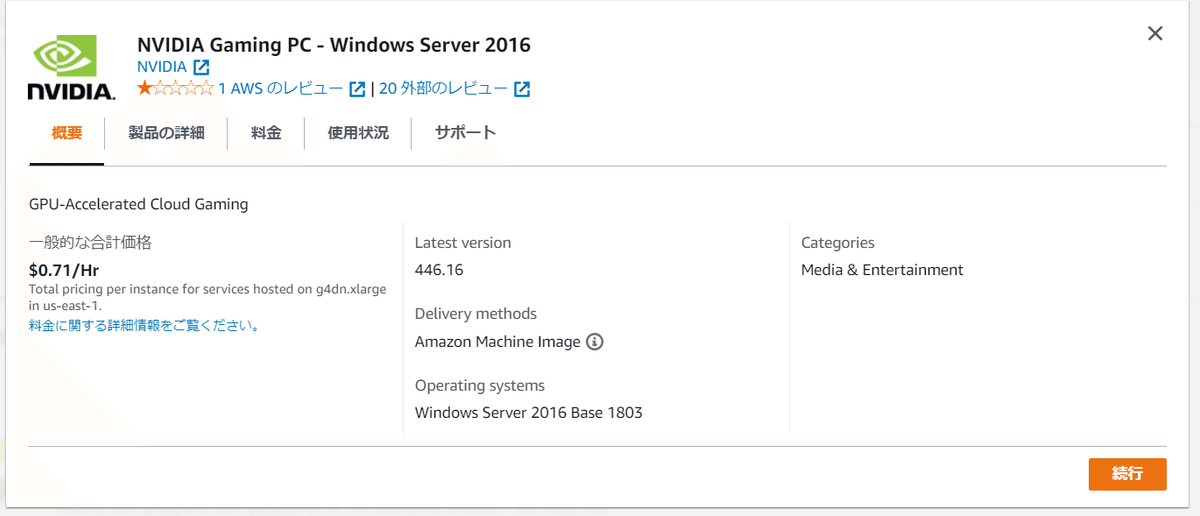Click the Media & Entertainment category text
1200x516 pixels.
pos(882,270)
